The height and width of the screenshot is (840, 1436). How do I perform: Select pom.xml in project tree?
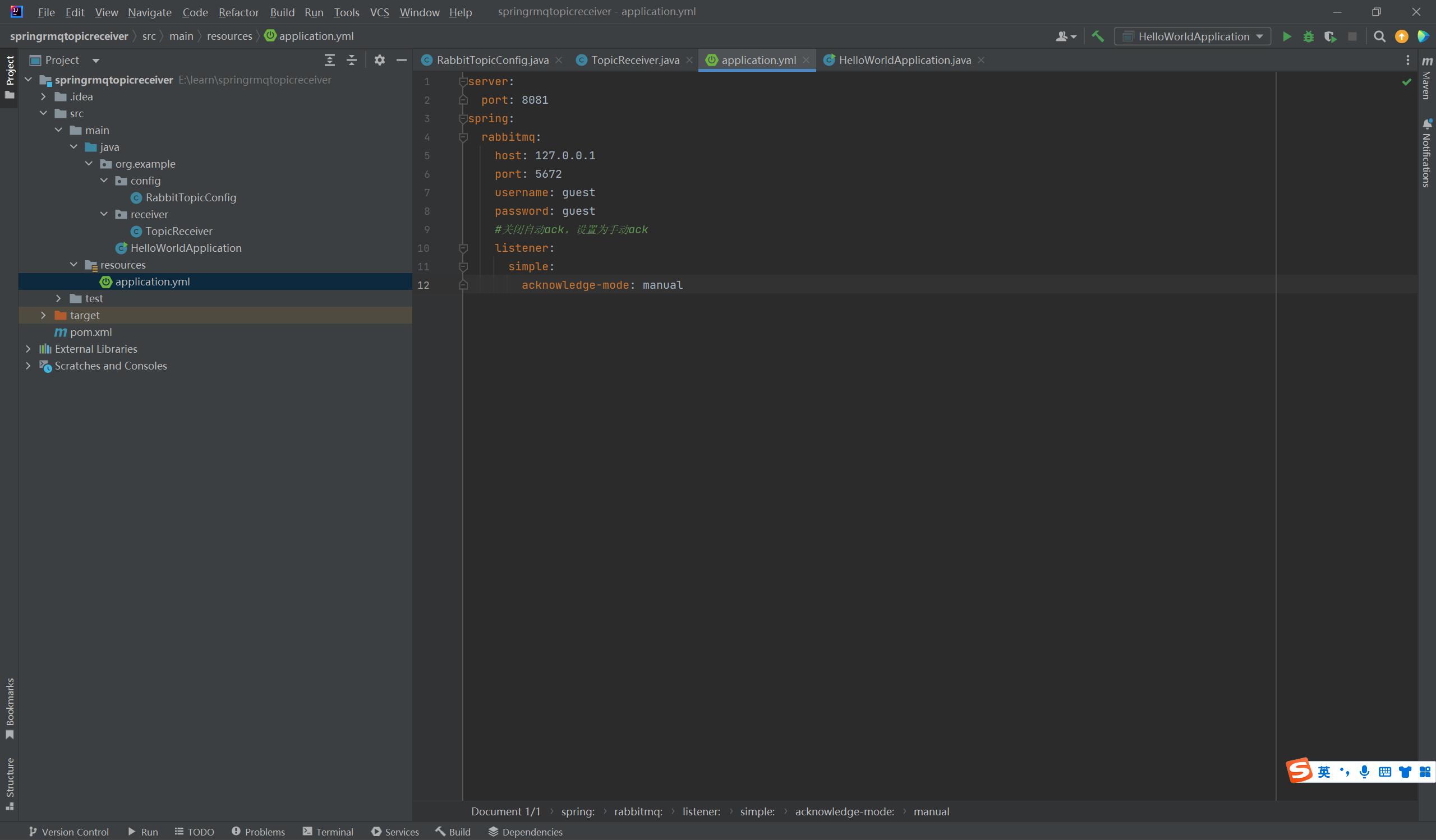click(x=91, y=332)
